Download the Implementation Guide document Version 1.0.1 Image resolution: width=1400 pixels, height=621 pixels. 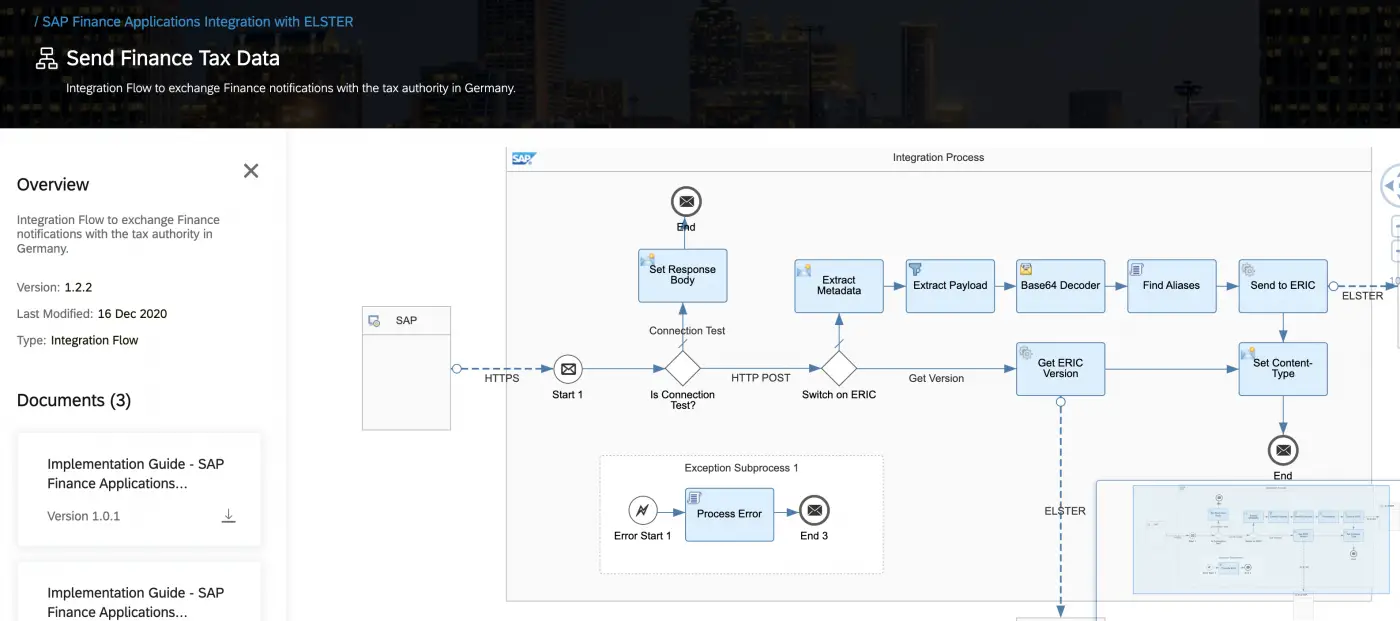[x=228, y=516]
